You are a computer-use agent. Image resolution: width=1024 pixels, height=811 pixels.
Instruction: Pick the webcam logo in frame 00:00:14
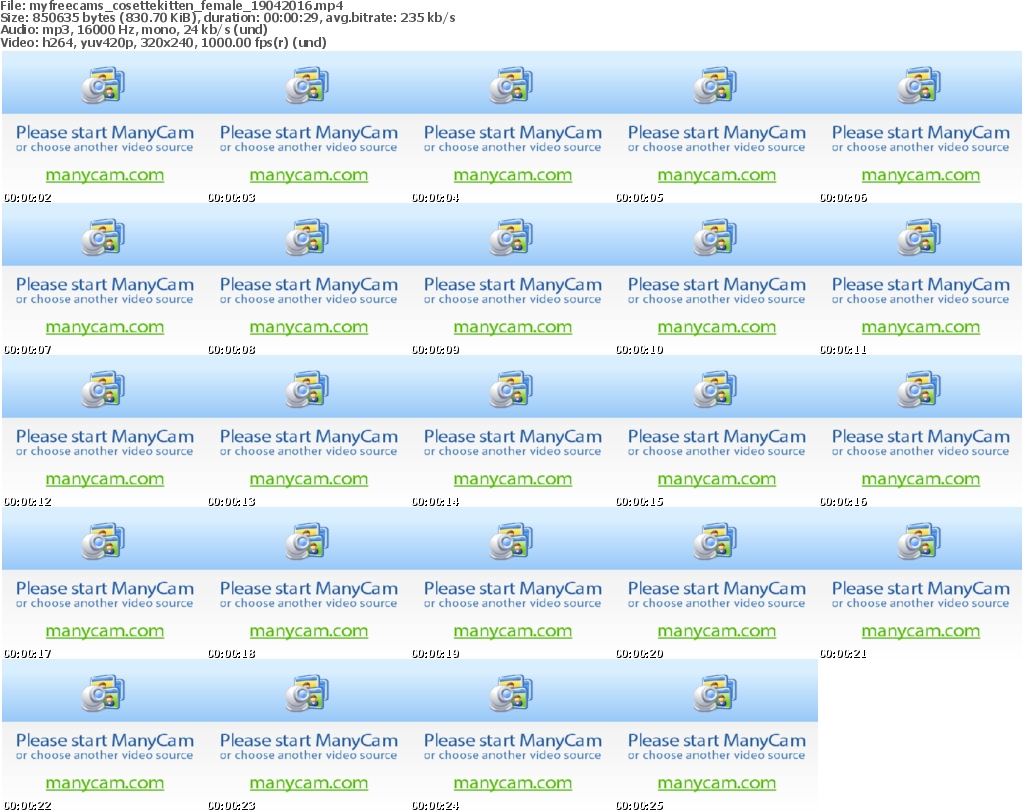click(511, 389)
